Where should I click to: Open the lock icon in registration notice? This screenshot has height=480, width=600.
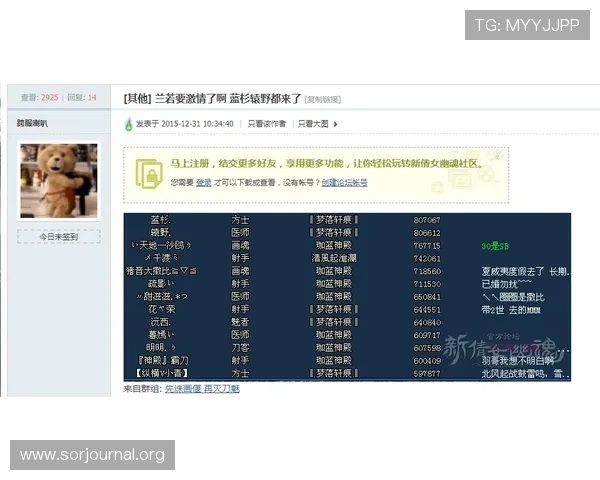[x=149, y=174]
